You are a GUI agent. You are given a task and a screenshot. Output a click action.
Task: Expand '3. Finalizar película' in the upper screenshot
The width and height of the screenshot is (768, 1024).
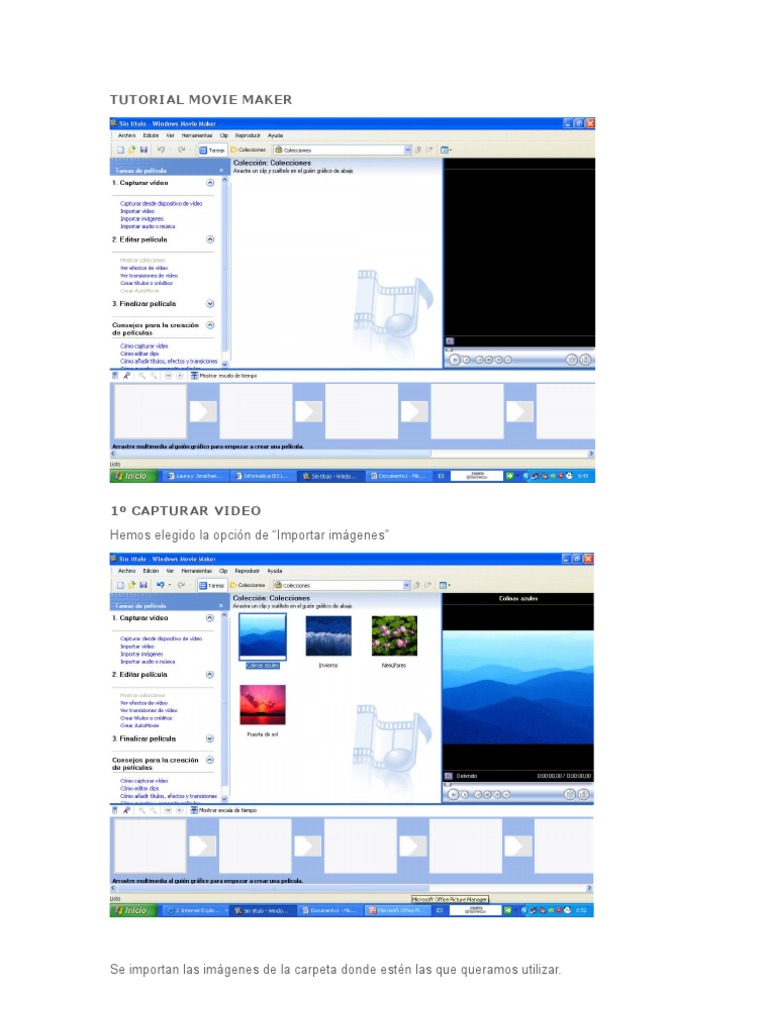point(210,304)
